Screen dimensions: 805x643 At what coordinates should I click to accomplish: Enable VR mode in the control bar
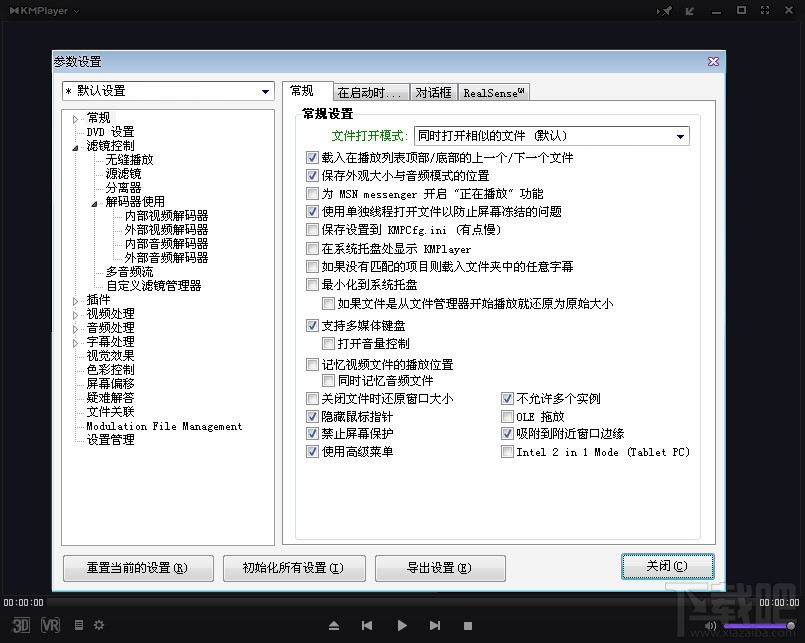pos(49,625)
